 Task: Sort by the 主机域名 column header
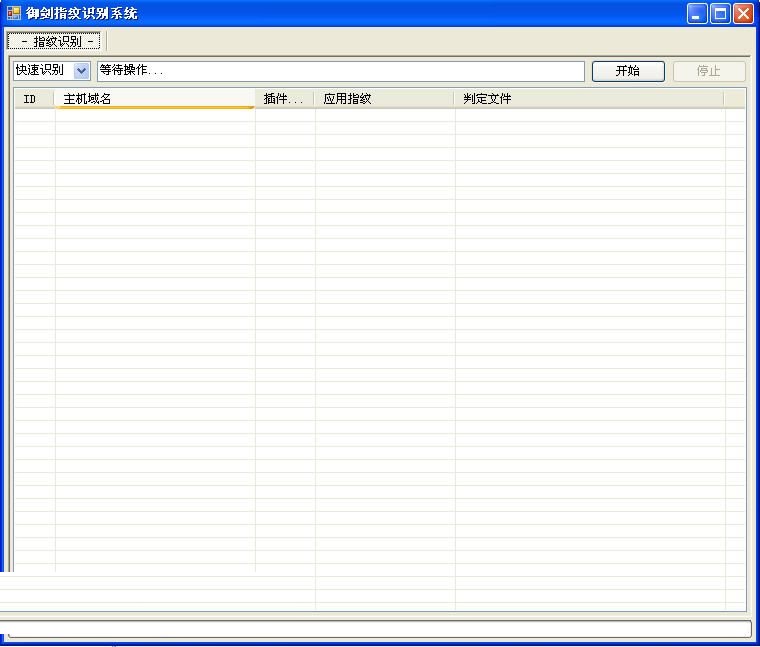[x=155, y=99]
